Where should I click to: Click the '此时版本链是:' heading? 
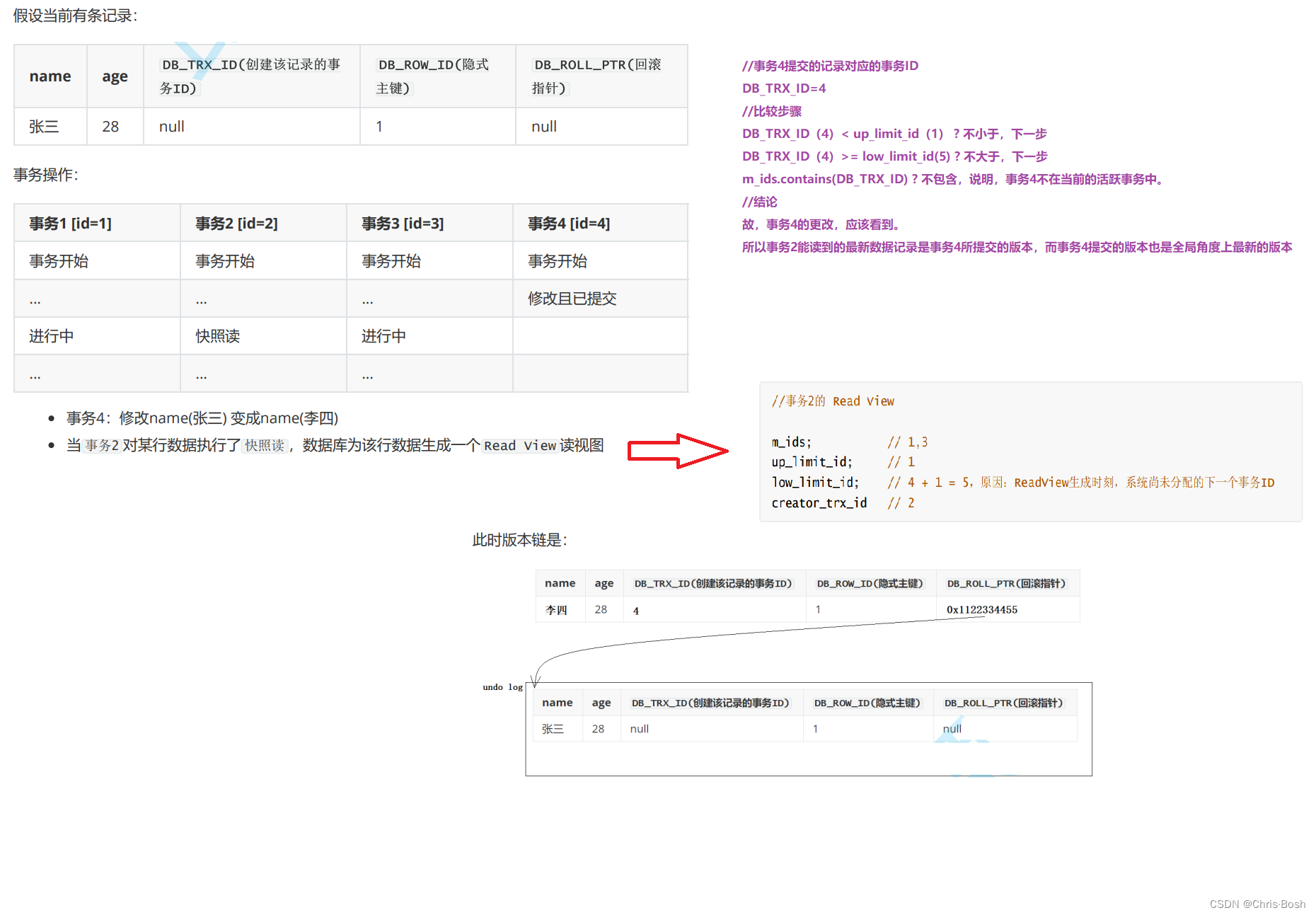(520, 540)
